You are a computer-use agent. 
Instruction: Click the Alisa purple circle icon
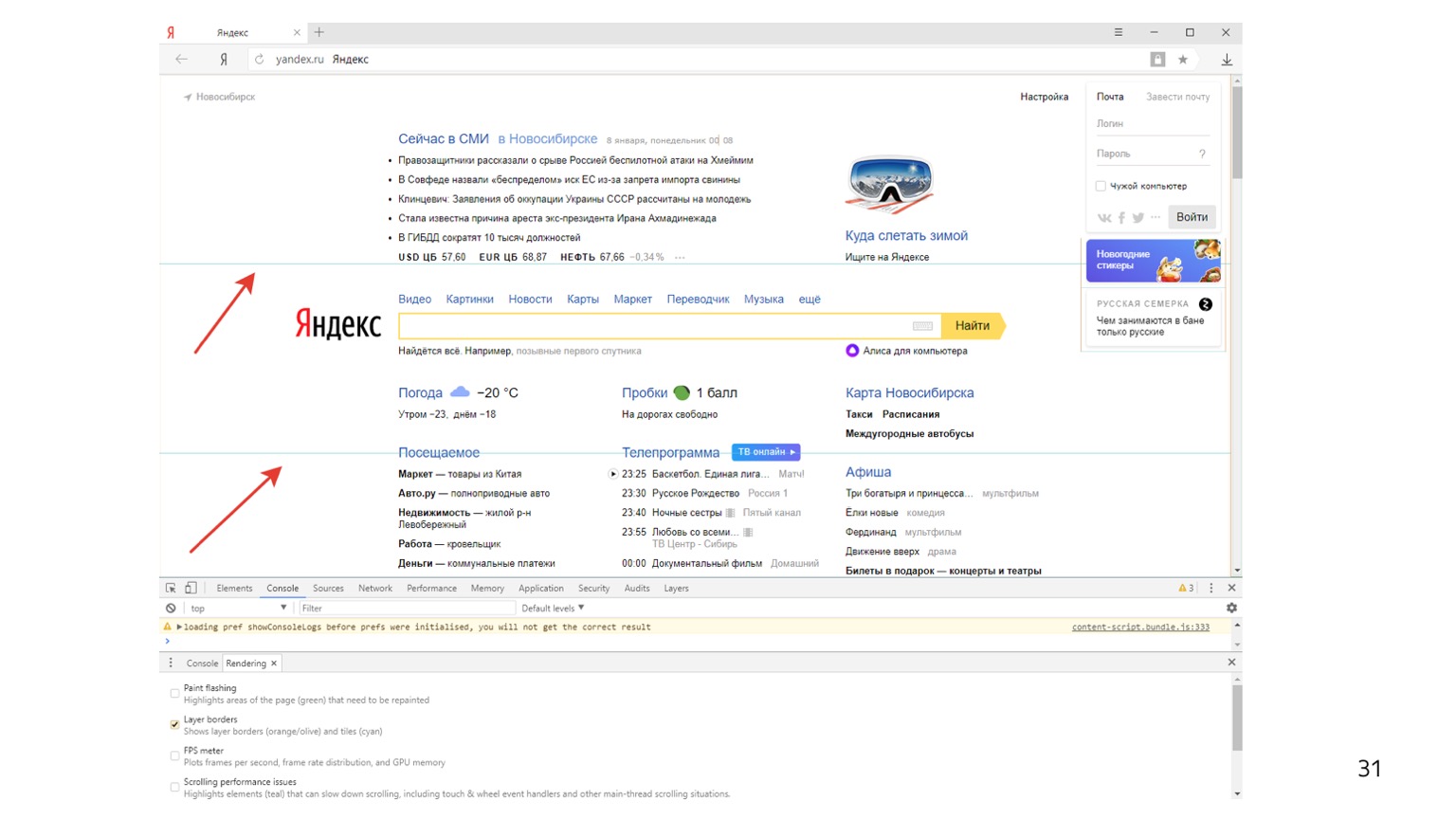pos(852,351)
